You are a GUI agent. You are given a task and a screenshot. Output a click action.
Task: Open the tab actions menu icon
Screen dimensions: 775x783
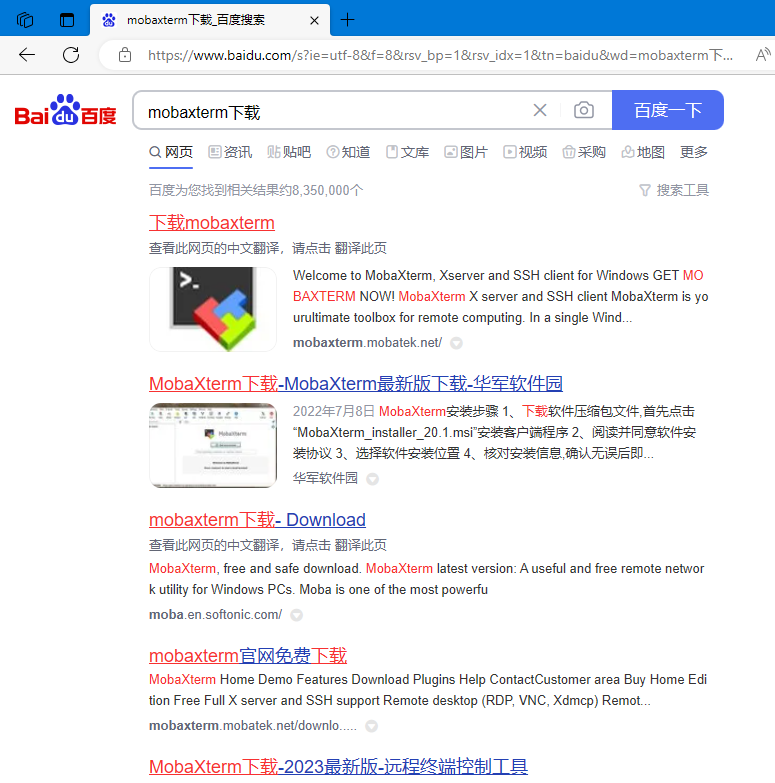click(x=67, y=20)
